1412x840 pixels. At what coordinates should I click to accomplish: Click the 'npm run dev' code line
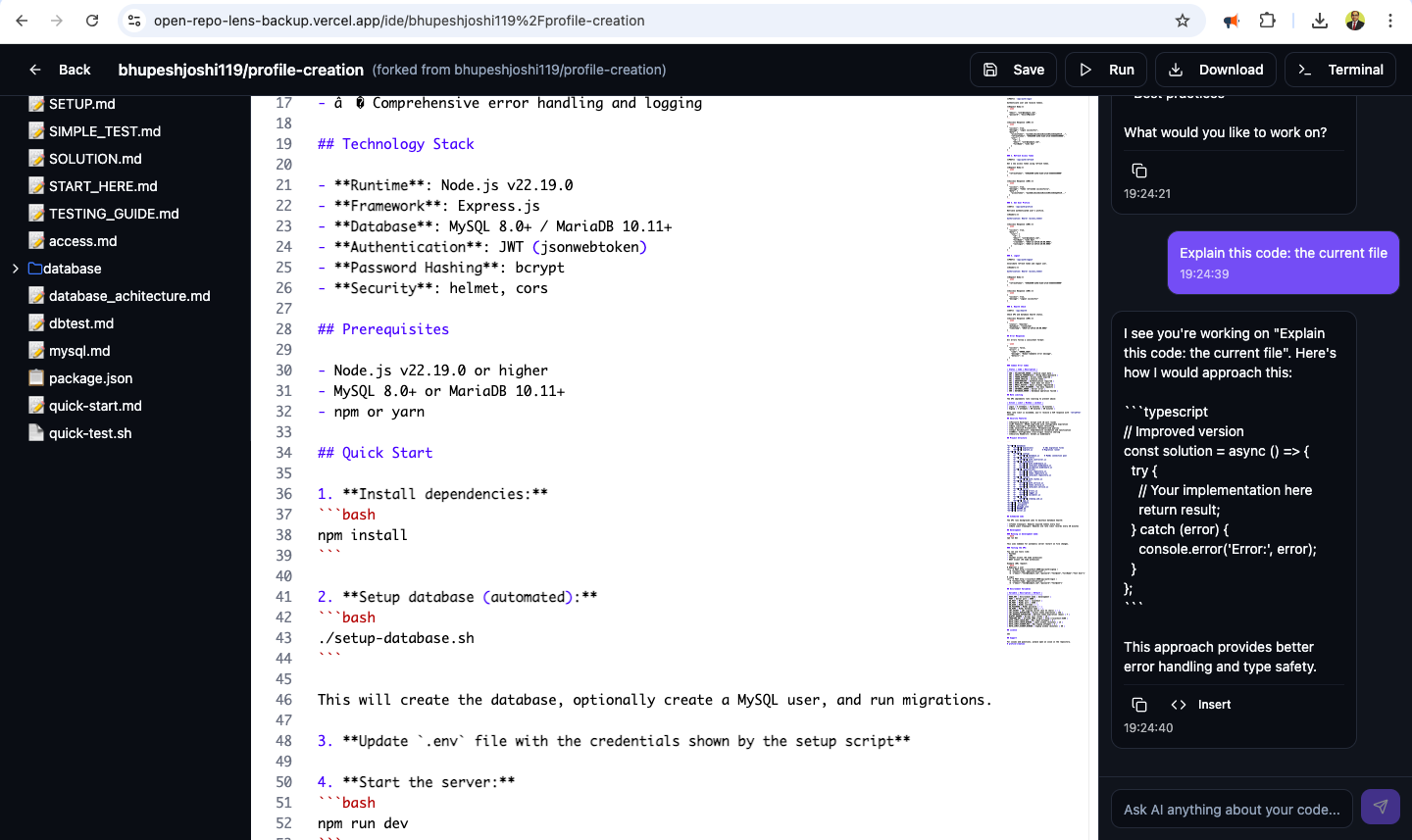tap(362, 823)
